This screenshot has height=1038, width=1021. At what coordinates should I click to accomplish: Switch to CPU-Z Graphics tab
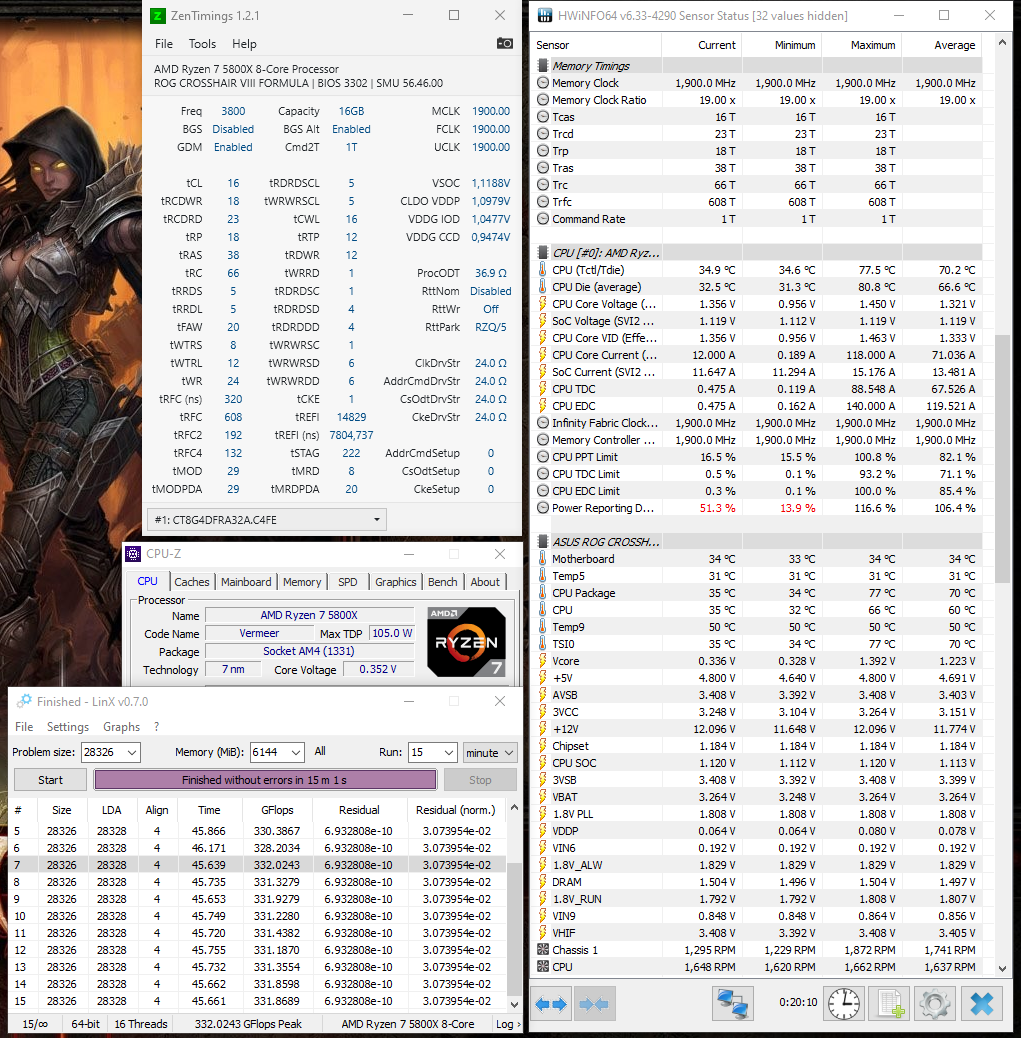(395, 581)
